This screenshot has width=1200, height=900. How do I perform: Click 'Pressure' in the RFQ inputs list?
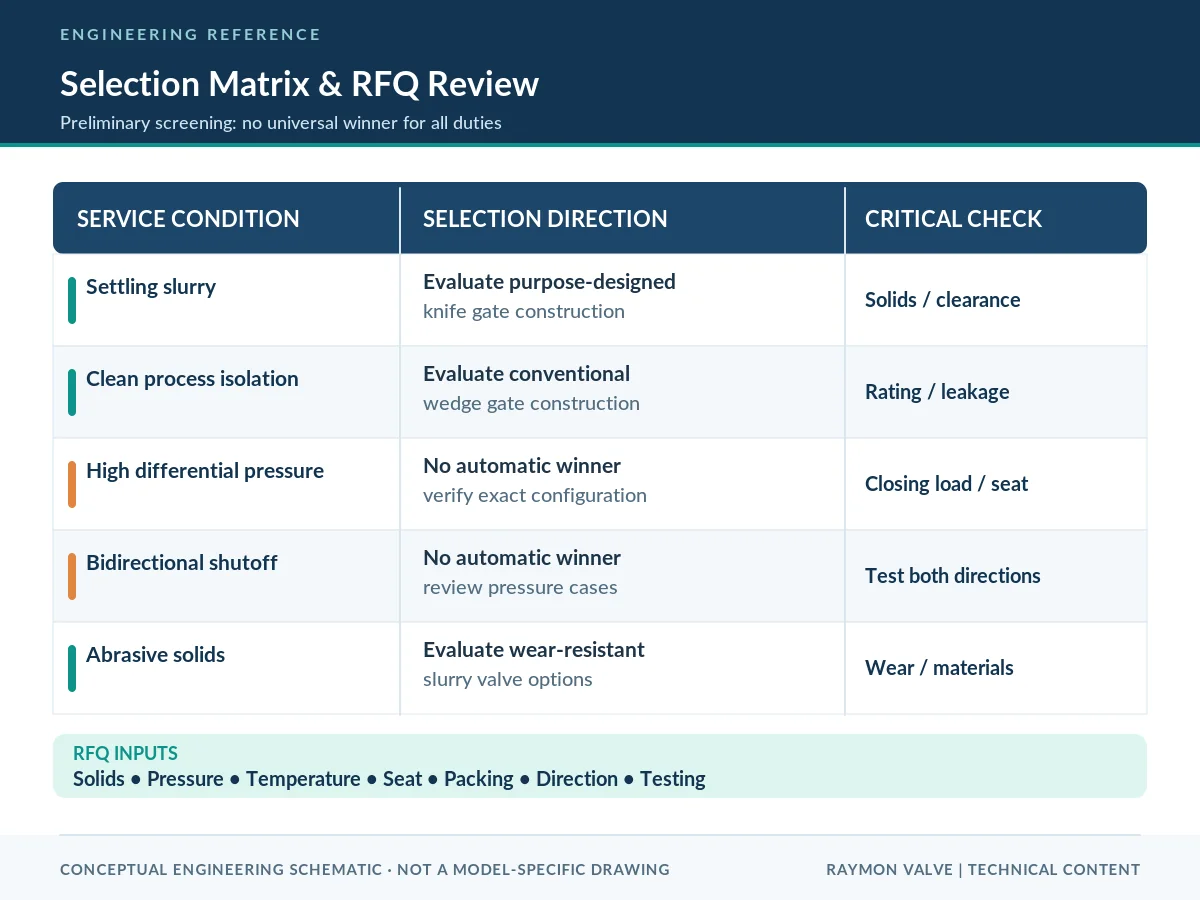[x=185, y=779]
